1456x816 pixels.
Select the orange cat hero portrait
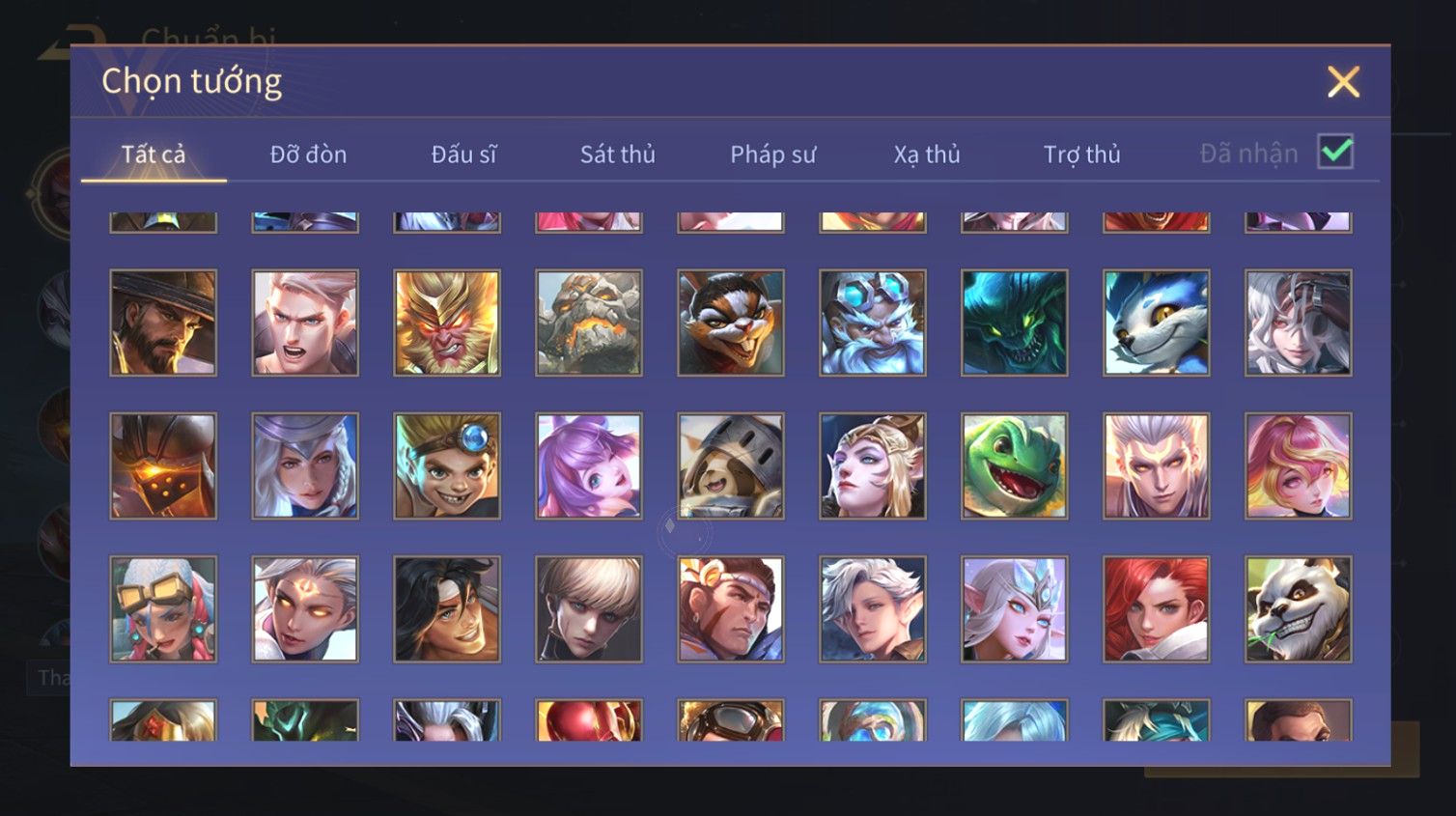pyautogui.click(x=731, y=323)
